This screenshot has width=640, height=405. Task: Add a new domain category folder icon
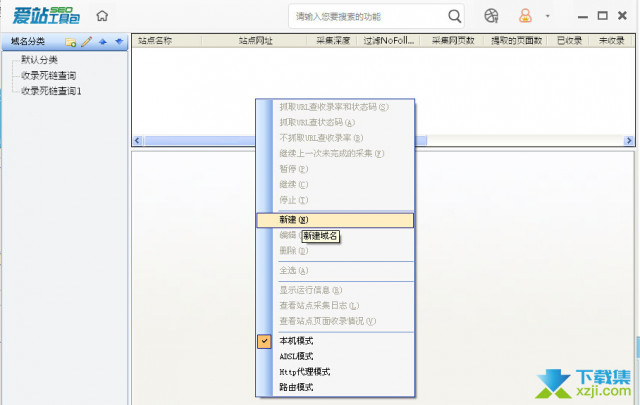pos(71,42)
